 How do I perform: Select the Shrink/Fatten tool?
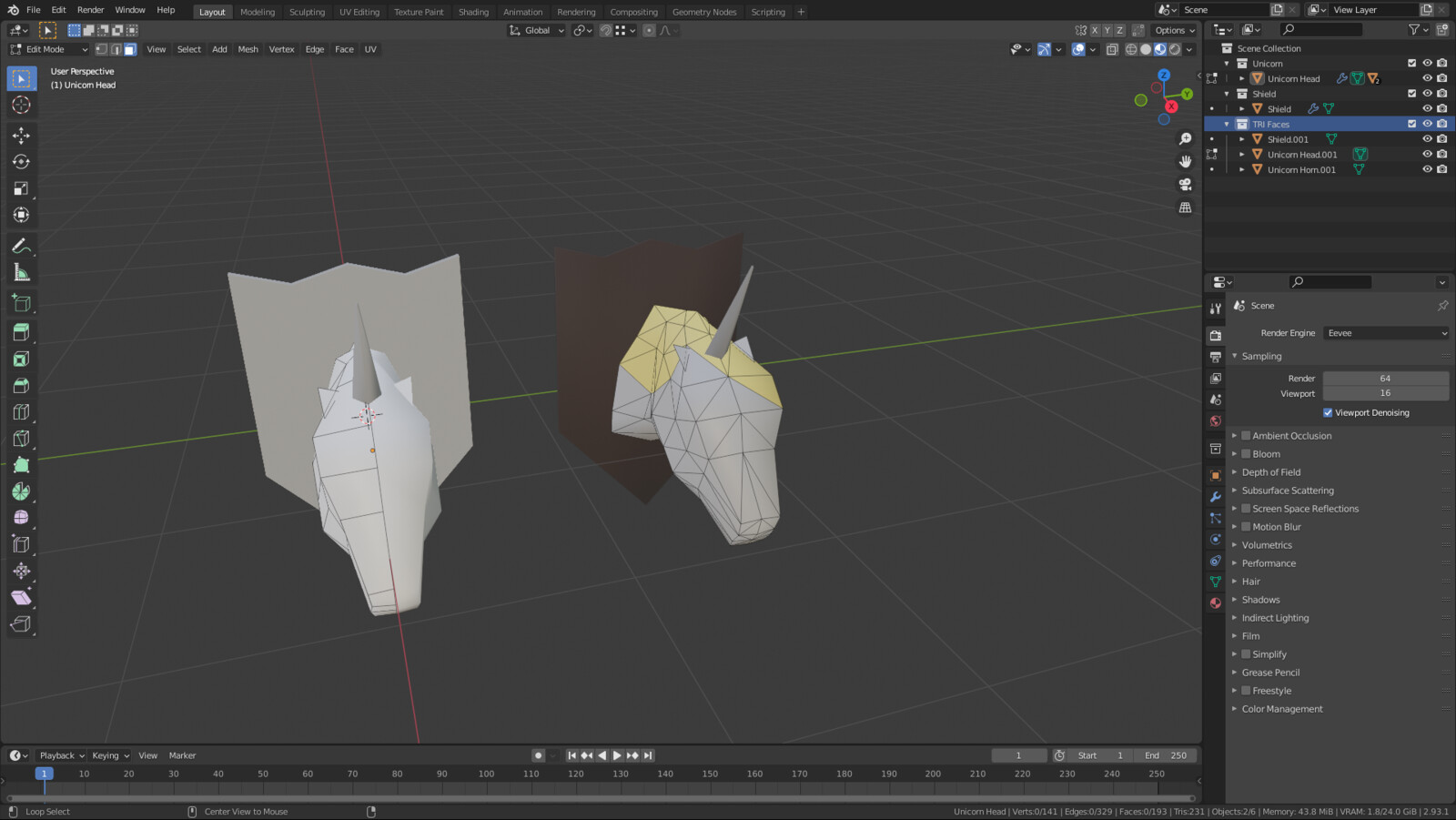click(21, 571)
